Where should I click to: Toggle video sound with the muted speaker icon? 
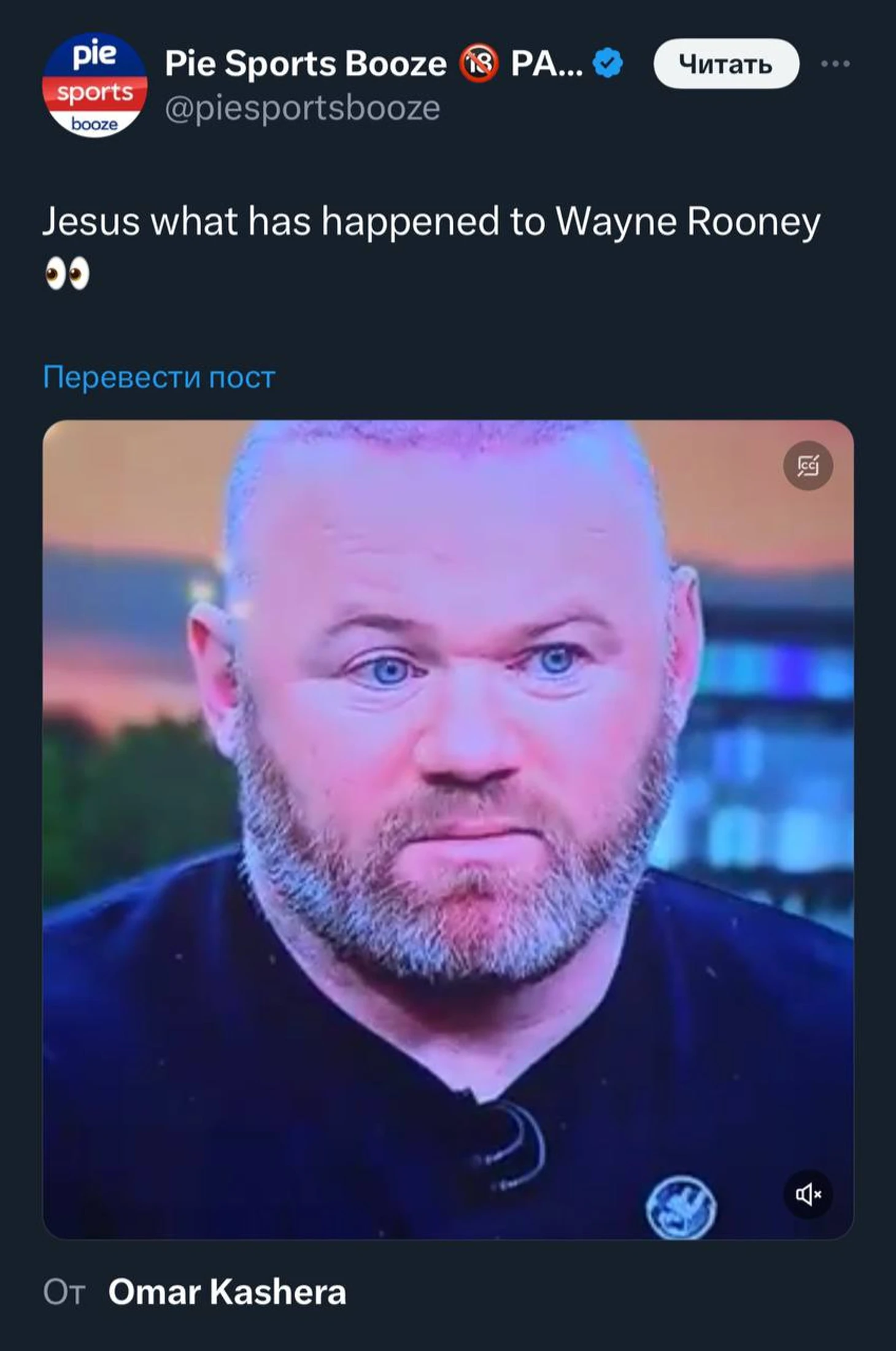pos(808,1194)
